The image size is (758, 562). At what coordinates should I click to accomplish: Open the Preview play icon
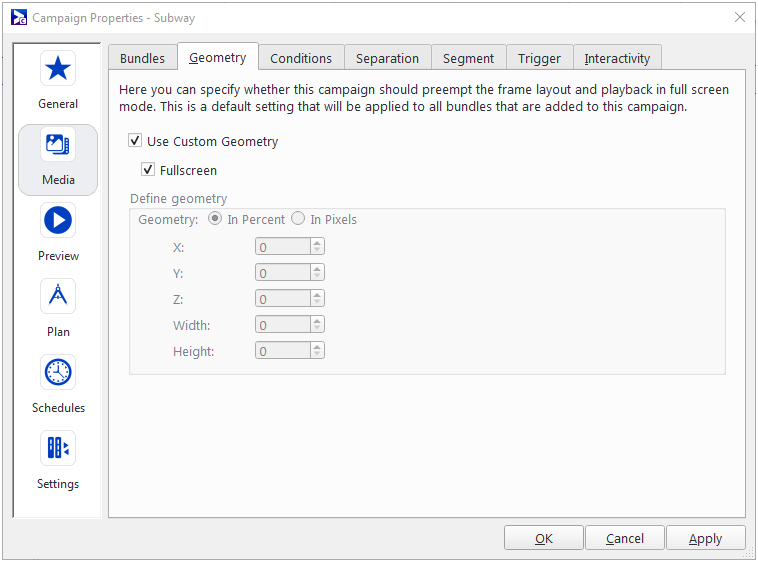(58, 221)
